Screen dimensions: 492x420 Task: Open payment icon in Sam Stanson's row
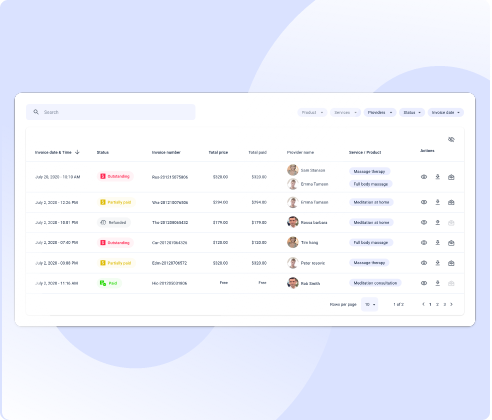pyautogui.click(x=451, y=177)
